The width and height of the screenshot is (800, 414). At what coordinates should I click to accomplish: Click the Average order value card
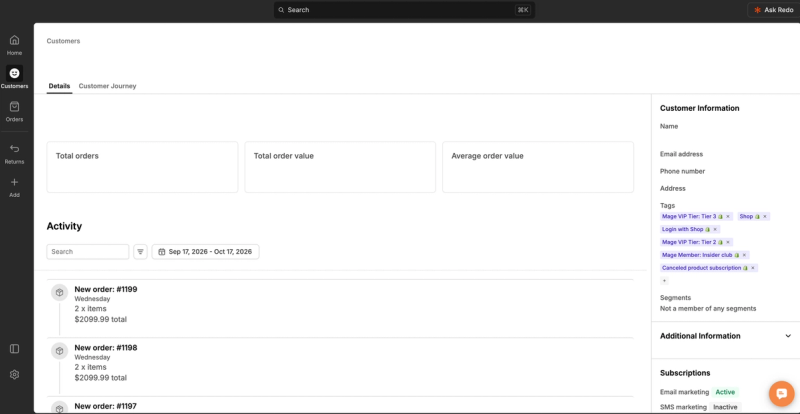[x=538, y=167]
